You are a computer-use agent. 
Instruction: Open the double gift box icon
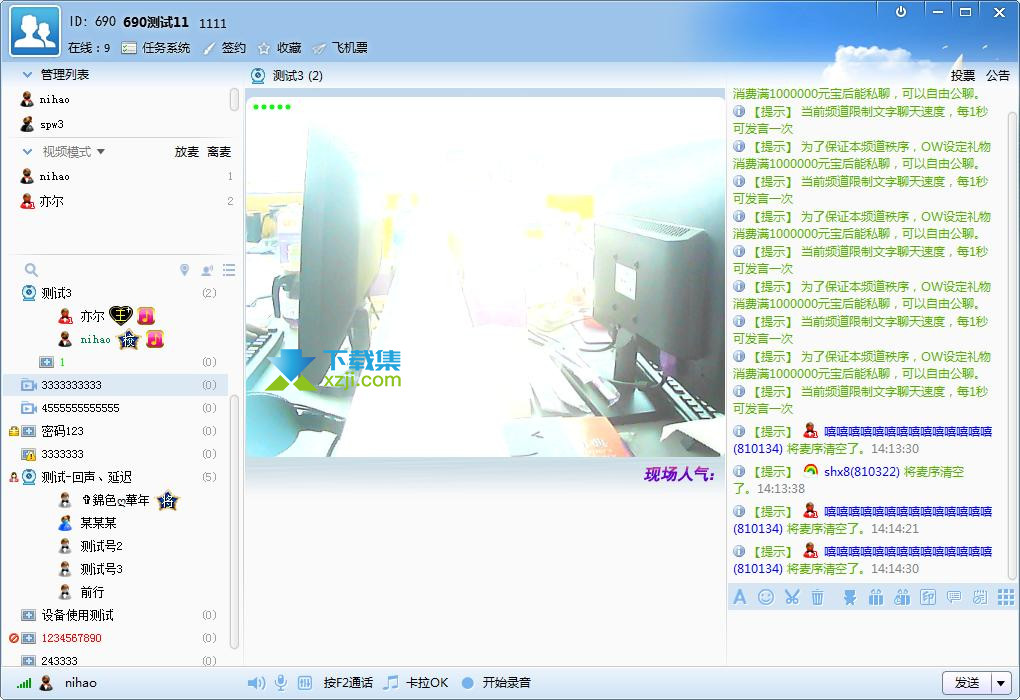point(902,597)
